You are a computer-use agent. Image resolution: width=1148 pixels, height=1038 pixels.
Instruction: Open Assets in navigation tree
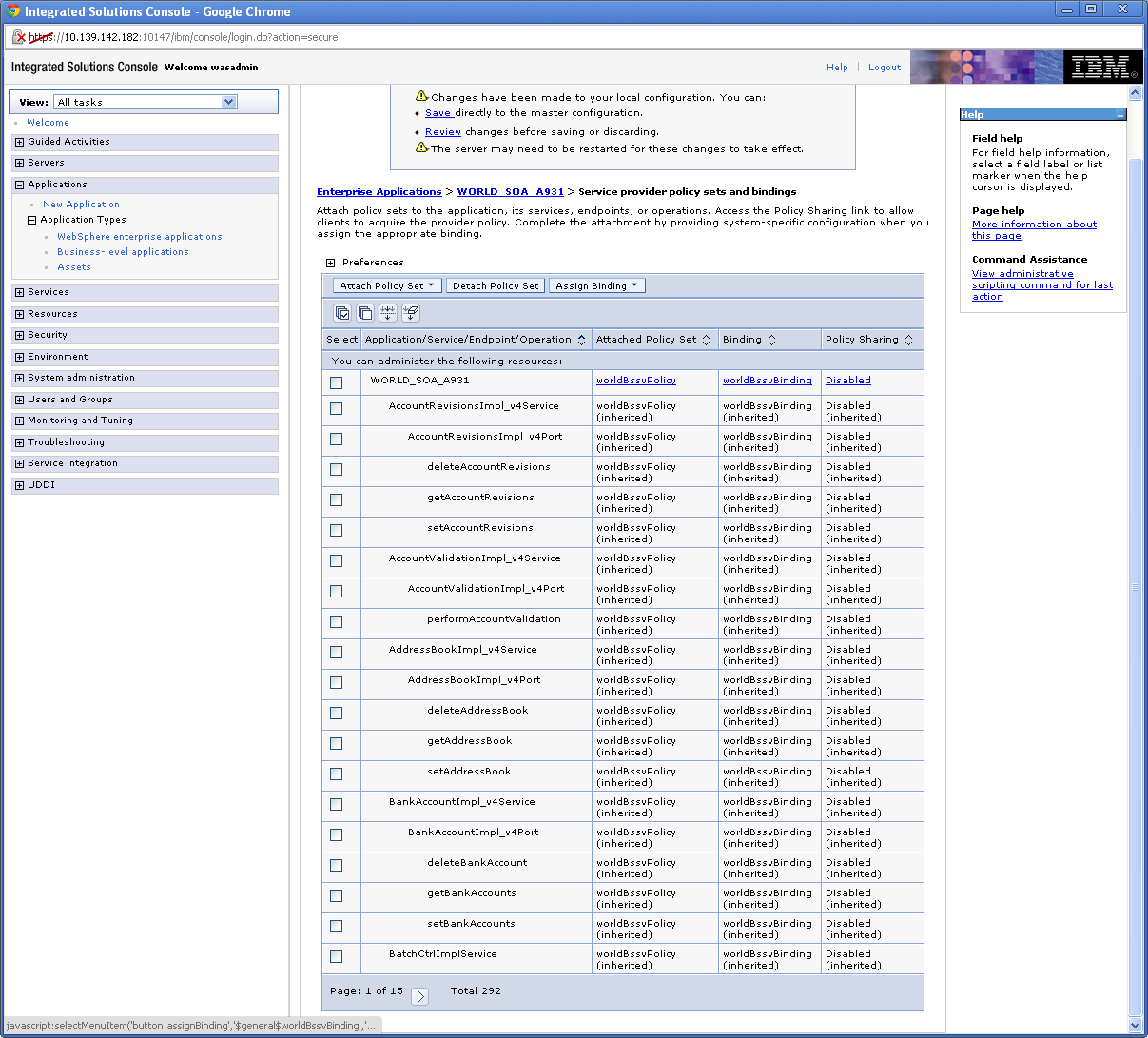point(74,267)
